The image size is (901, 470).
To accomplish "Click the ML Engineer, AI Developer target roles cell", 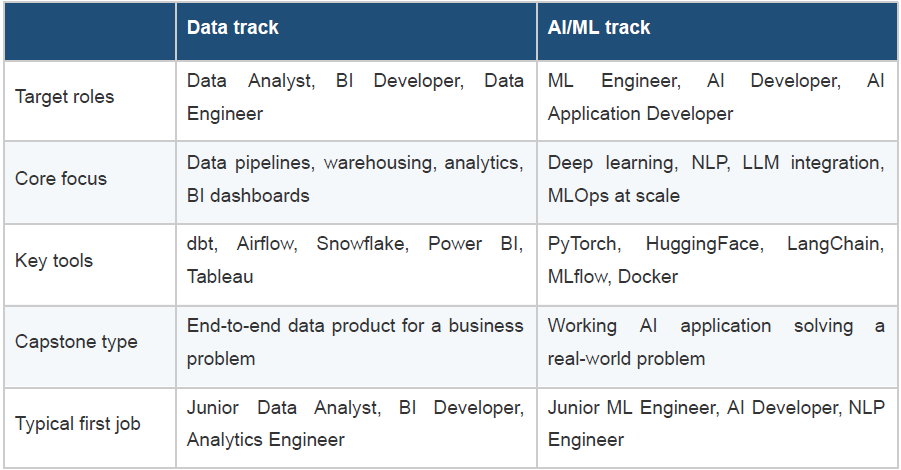I will [717, 101].
